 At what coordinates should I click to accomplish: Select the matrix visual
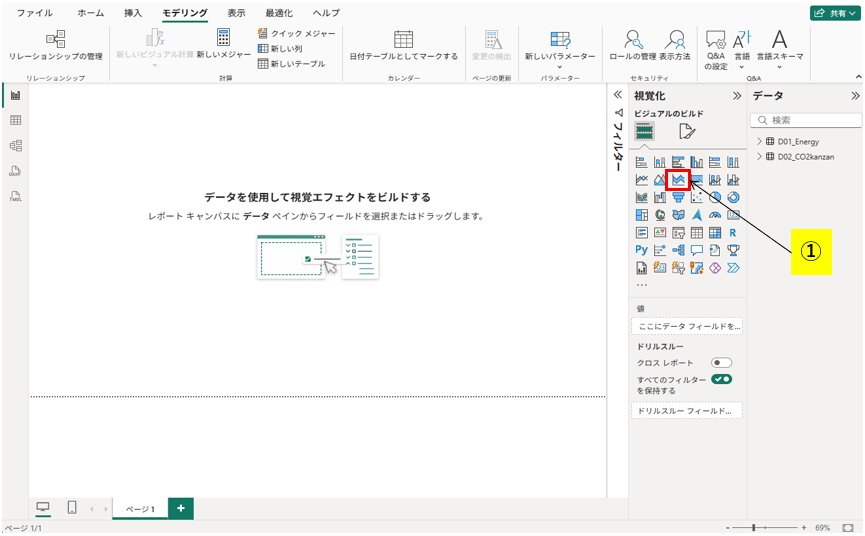715,233
